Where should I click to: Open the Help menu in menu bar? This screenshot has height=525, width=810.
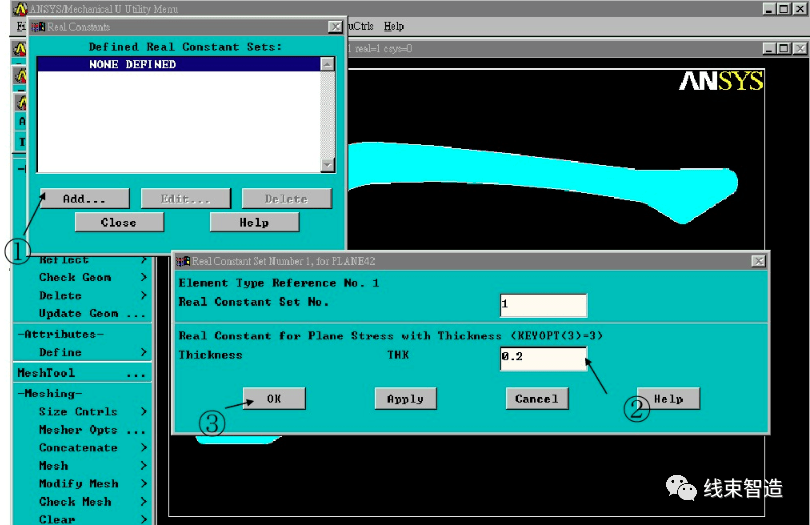[394, 26]
